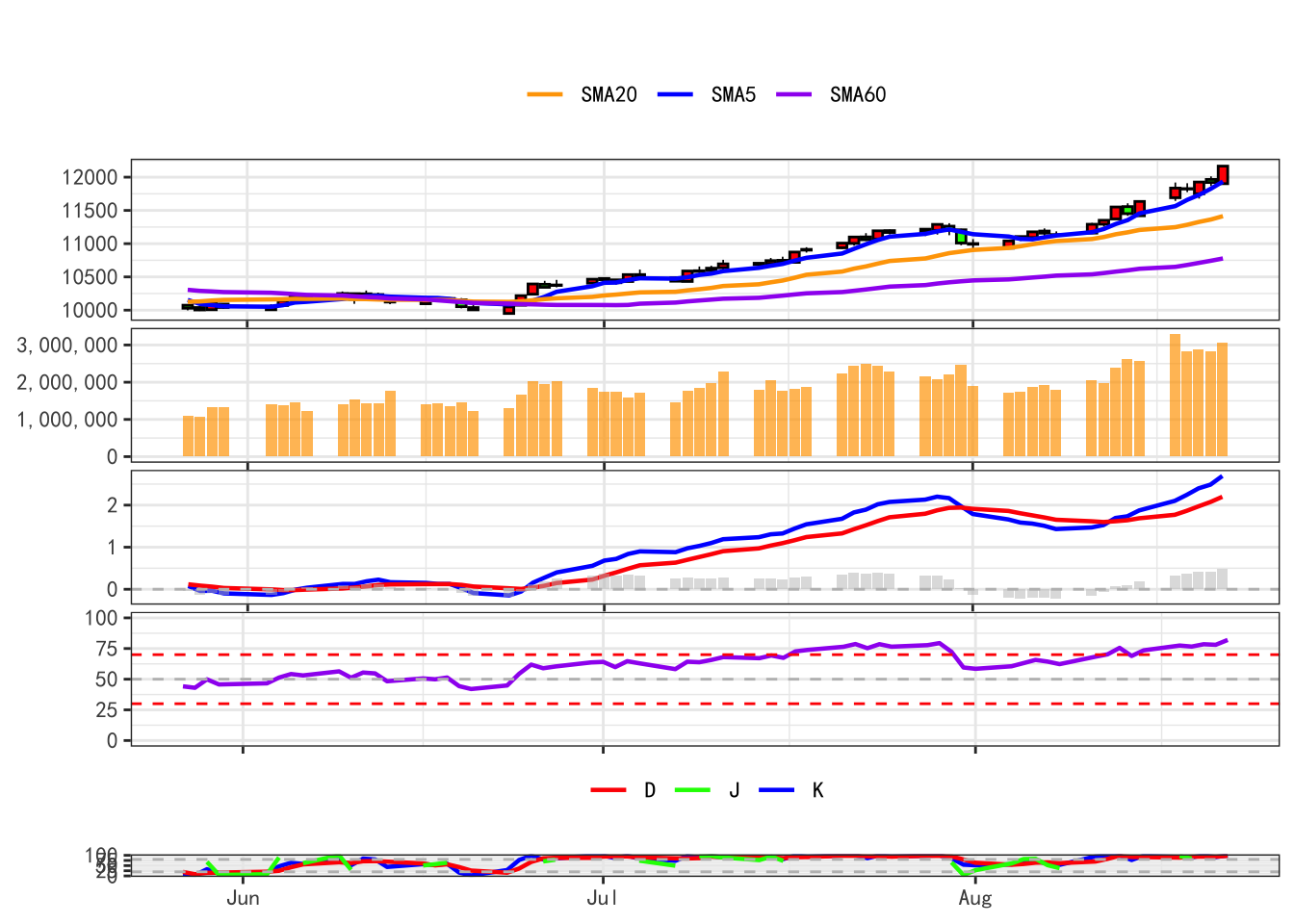Click the Aug label on the x-axis
Image resolution: width=1294 pixels, height=924 pixels.
pos(974,898)
